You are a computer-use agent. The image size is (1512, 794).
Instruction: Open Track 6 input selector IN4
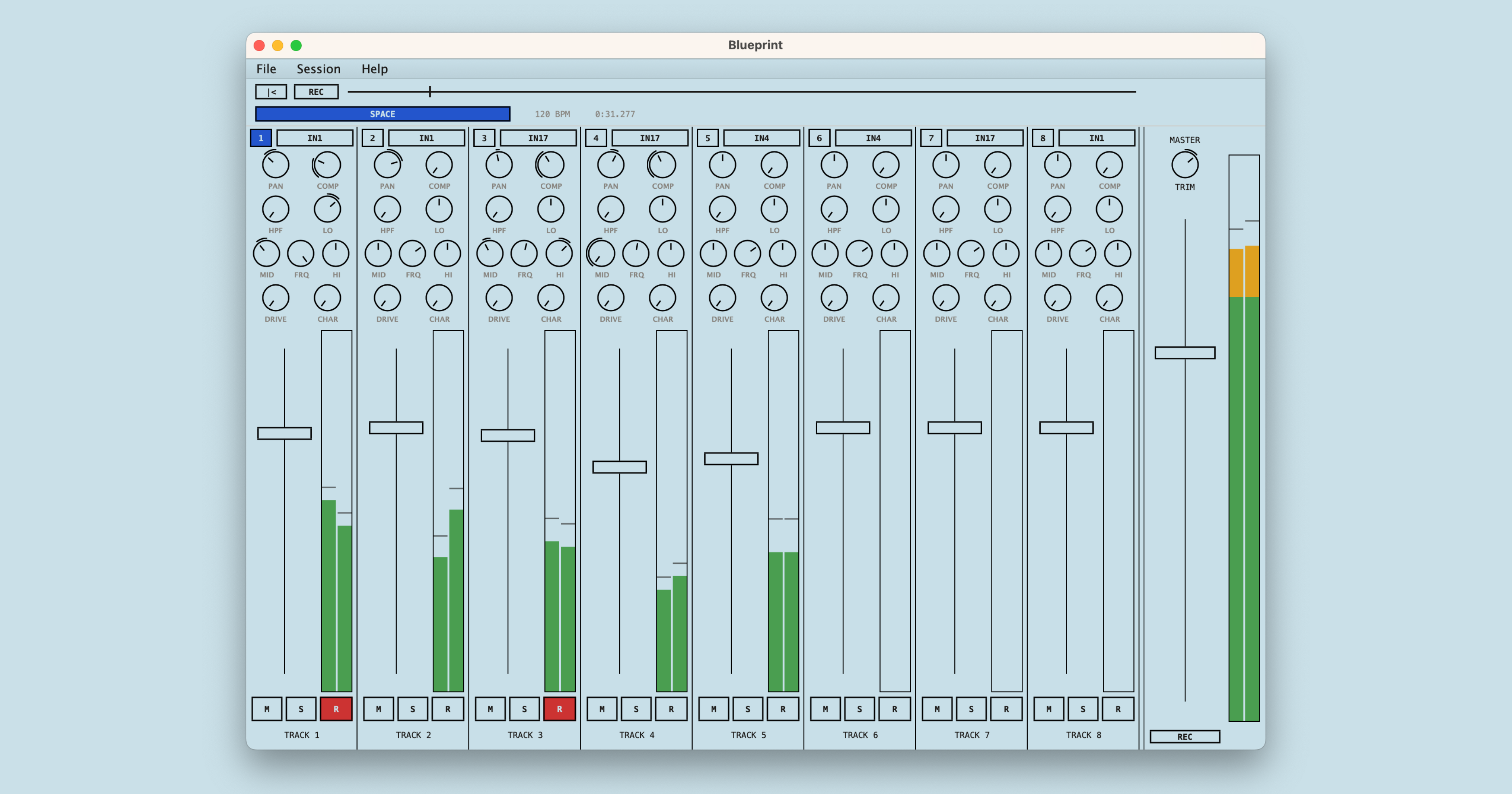(873, 138)
